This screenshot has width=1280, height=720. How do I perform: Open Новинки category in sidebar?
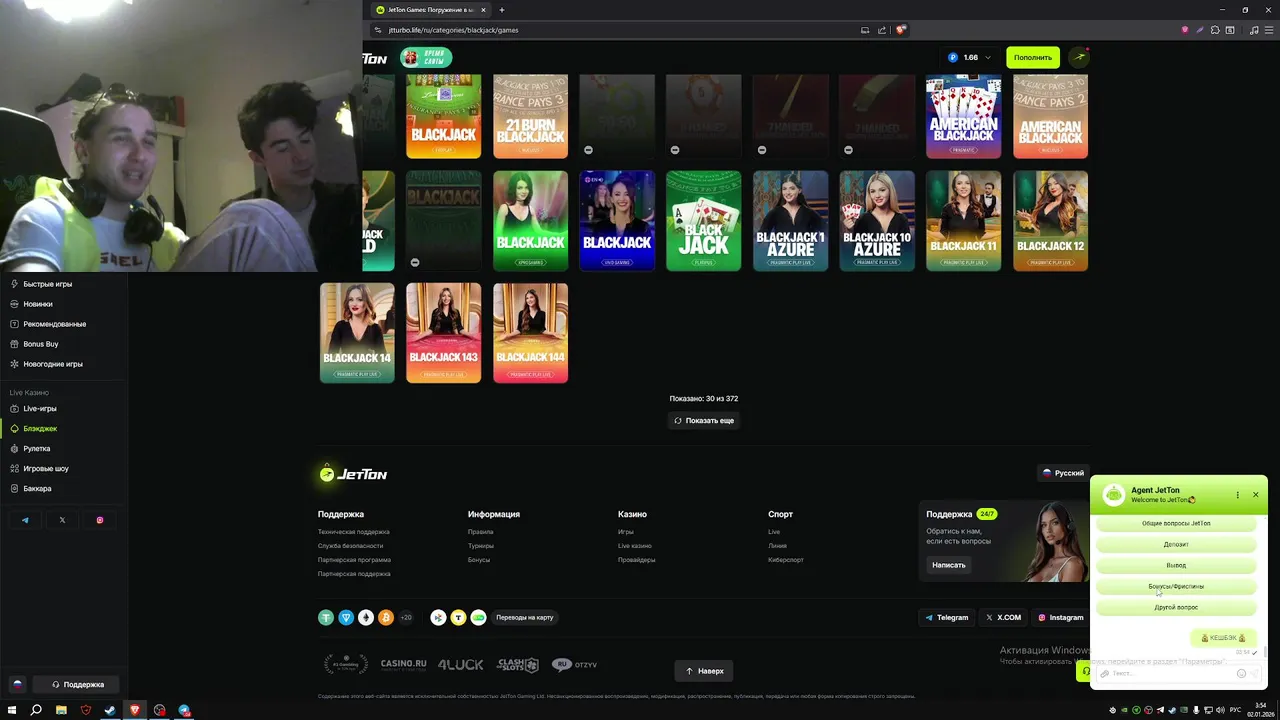38,304
